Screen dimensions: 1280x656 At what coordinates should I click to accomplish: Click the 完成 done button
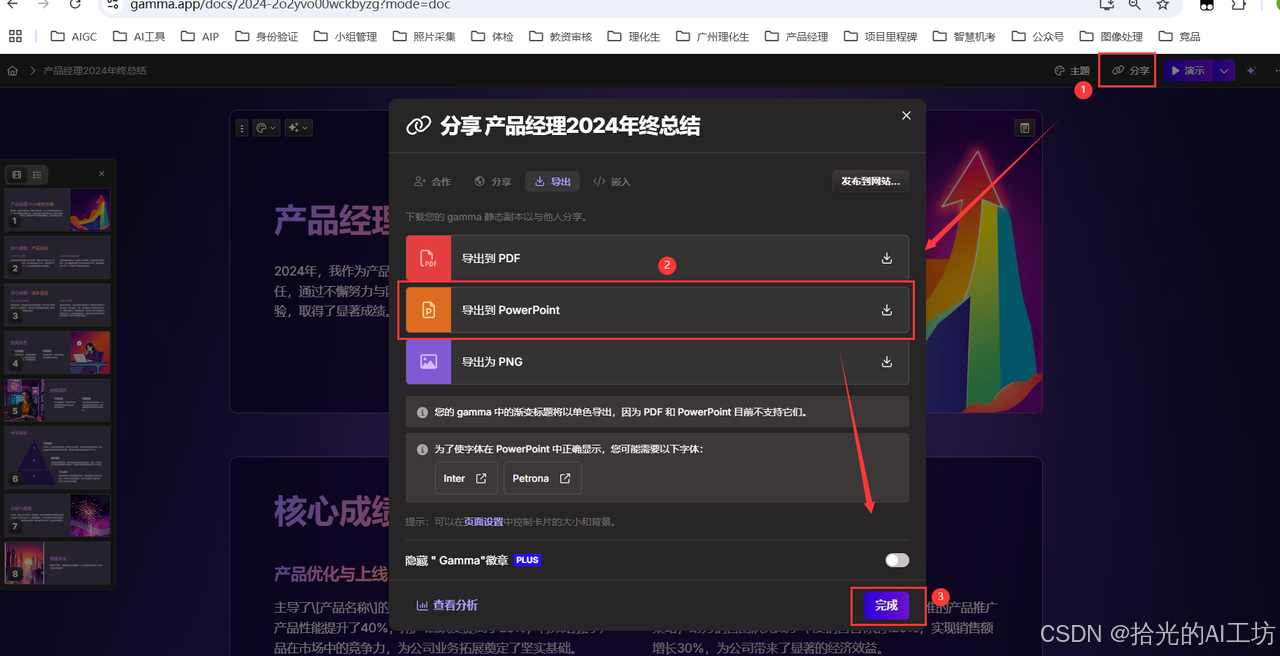(x=886, y=605)
